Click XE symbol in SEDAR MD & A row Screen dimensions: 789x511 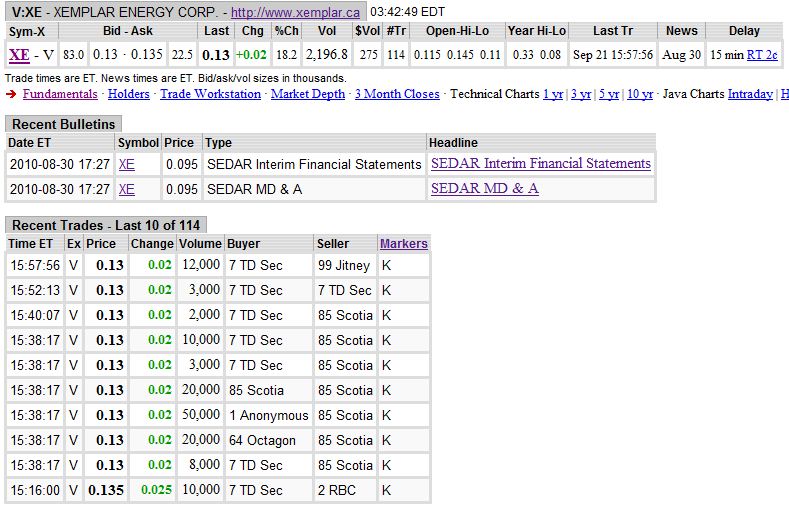click(127, 190)
